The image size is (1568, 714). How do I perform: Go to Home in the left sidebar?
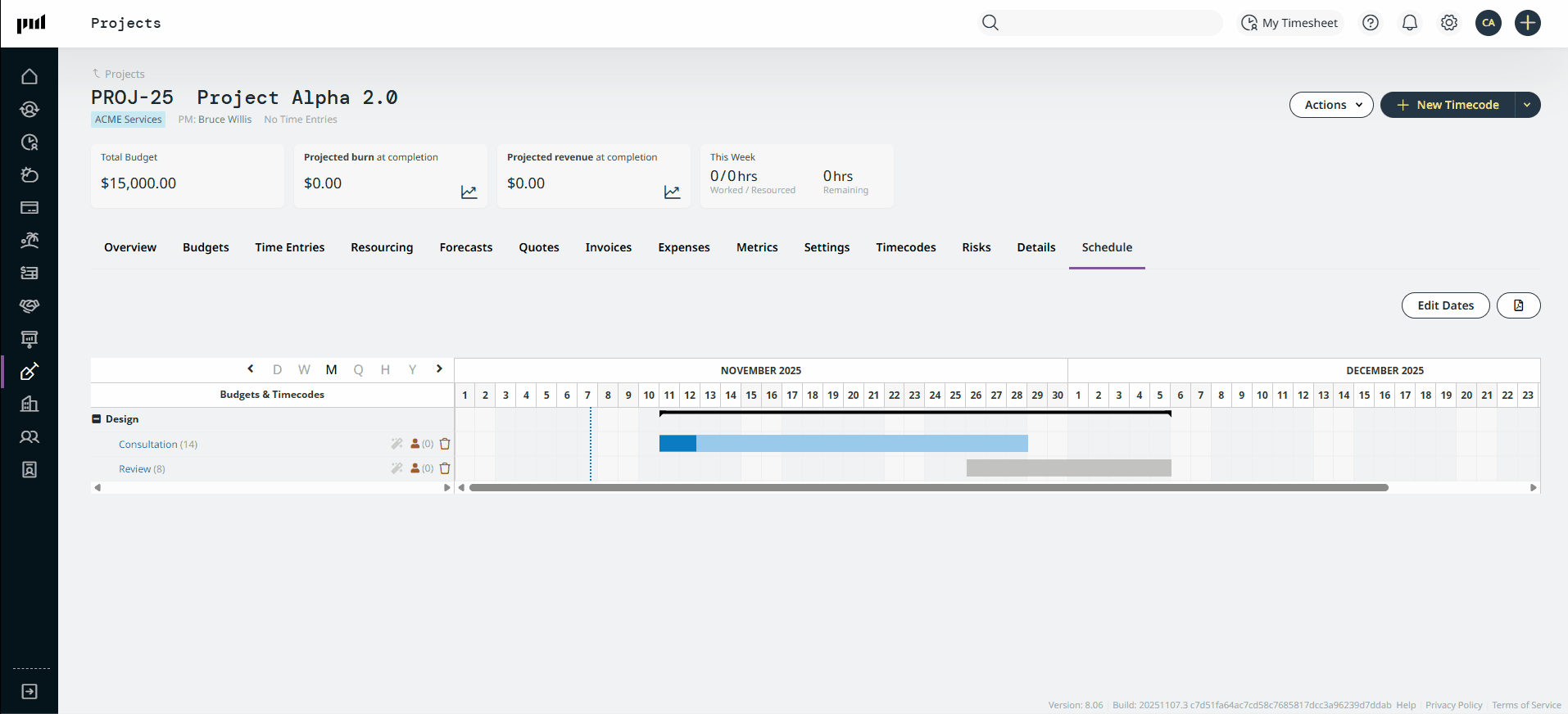29,76
